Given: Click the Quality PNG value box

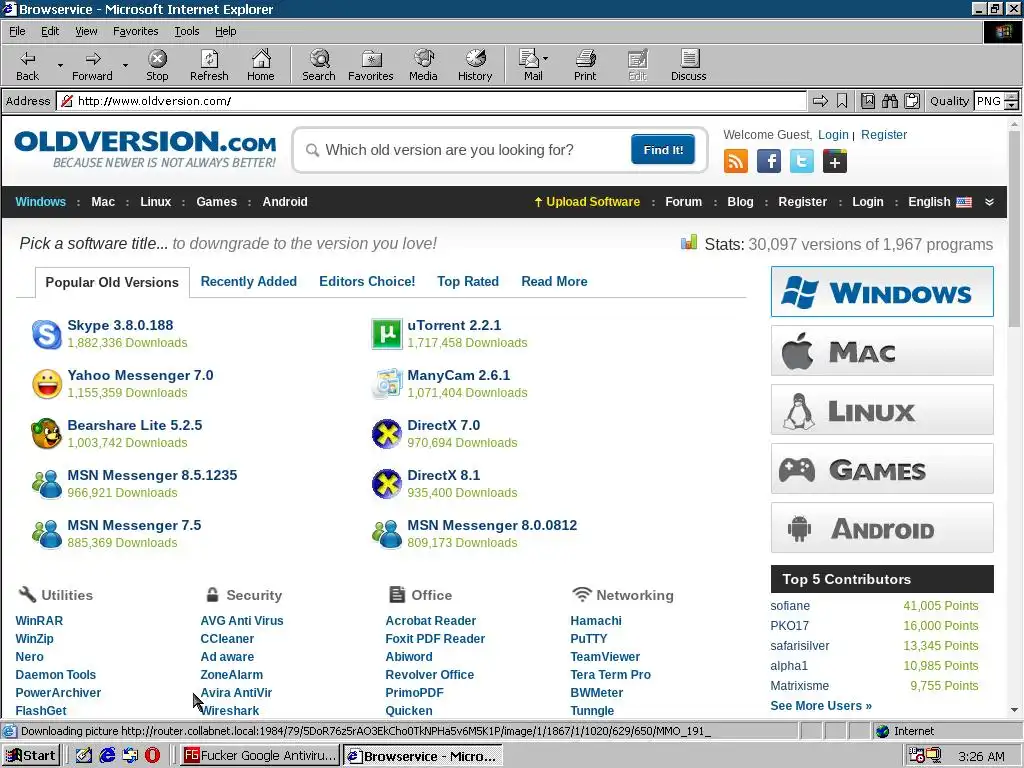Looking at the screenshot, I should point(989,101).
